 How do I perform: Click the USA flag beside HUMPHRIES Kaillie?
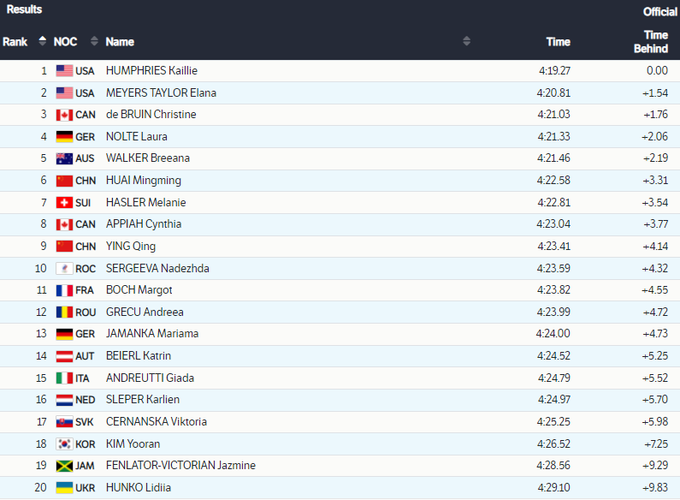[64, 71]
